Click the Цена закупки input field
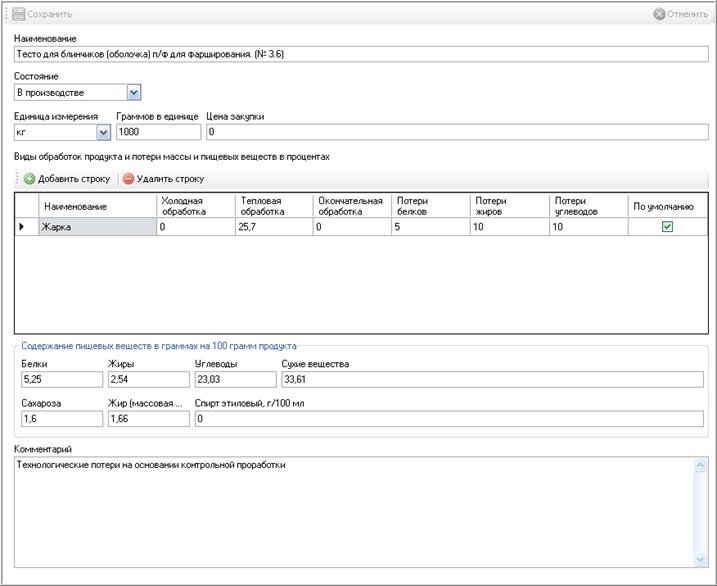This screenshot has height=586, width=717. [x=457, y=132]
